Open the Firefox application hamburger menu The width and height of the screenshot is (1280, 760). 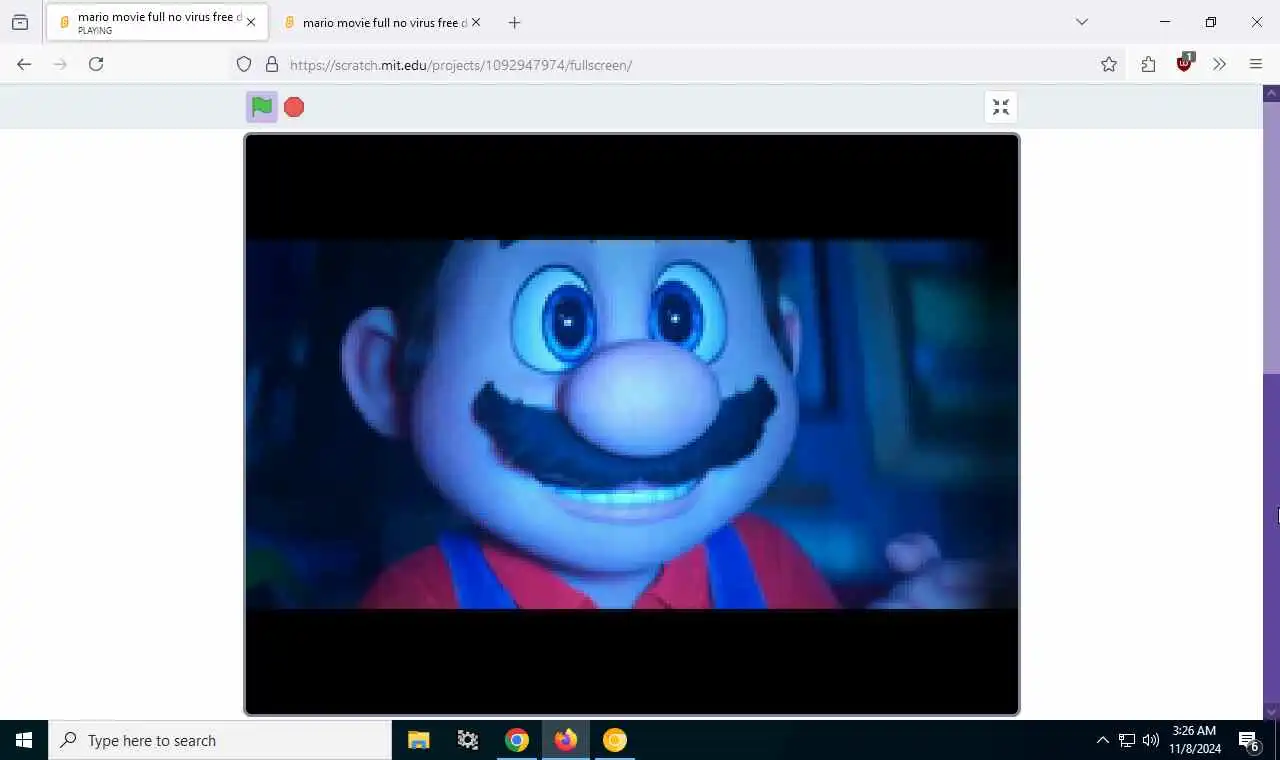[1256, 64]
